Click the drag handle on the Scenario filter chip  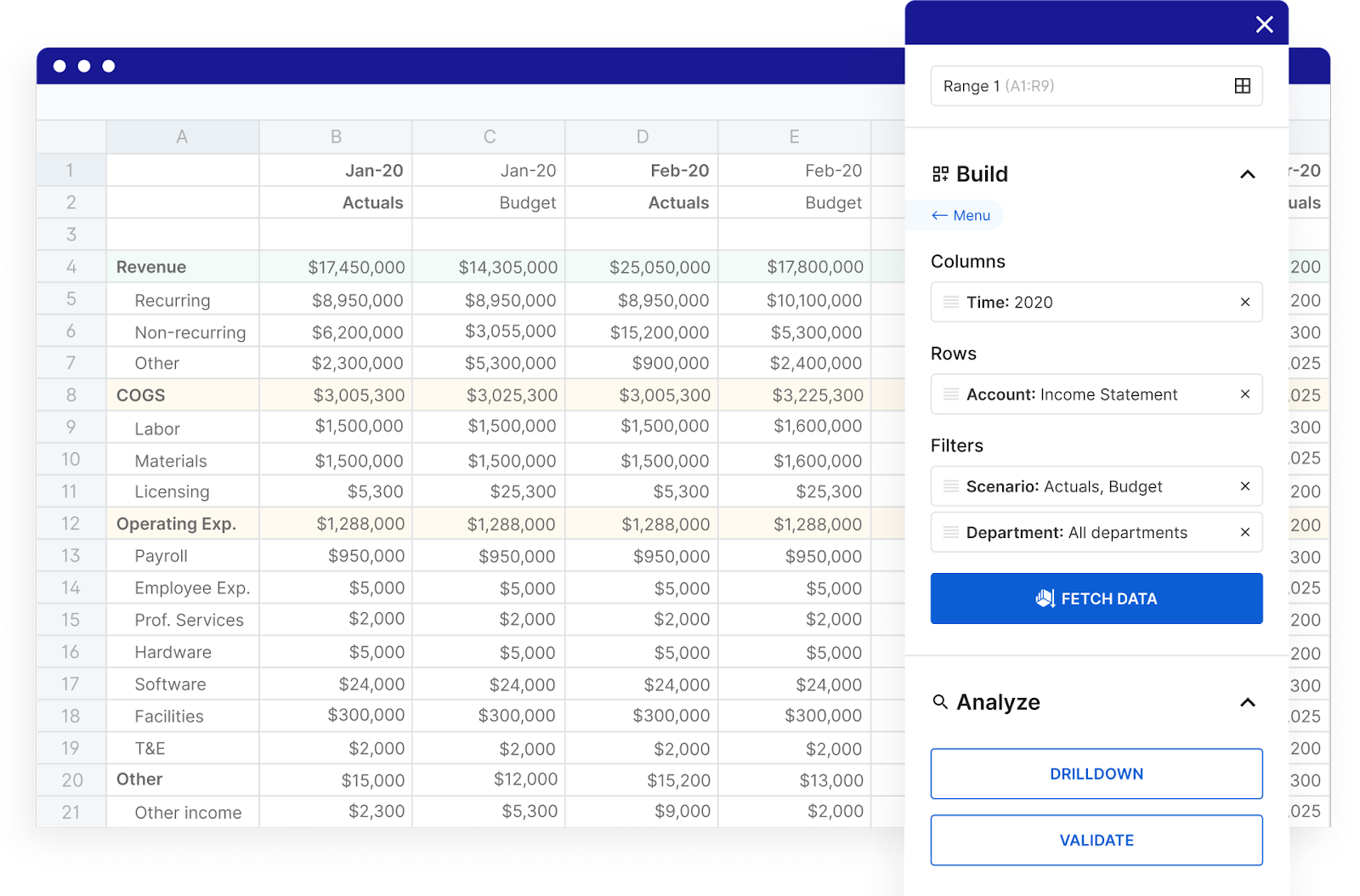pos(950,486)
